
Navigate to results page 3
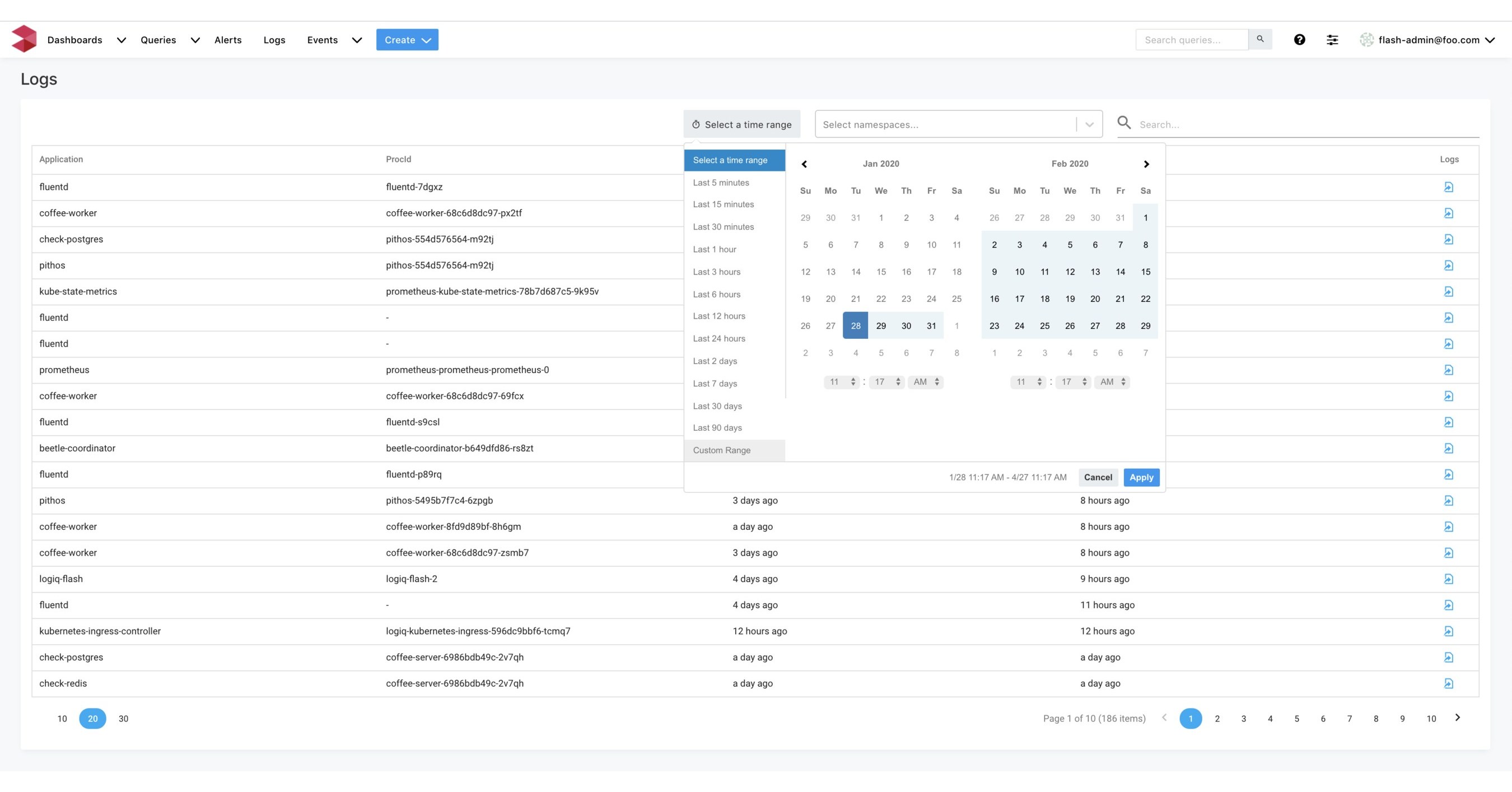click(x=1243, y=718)
